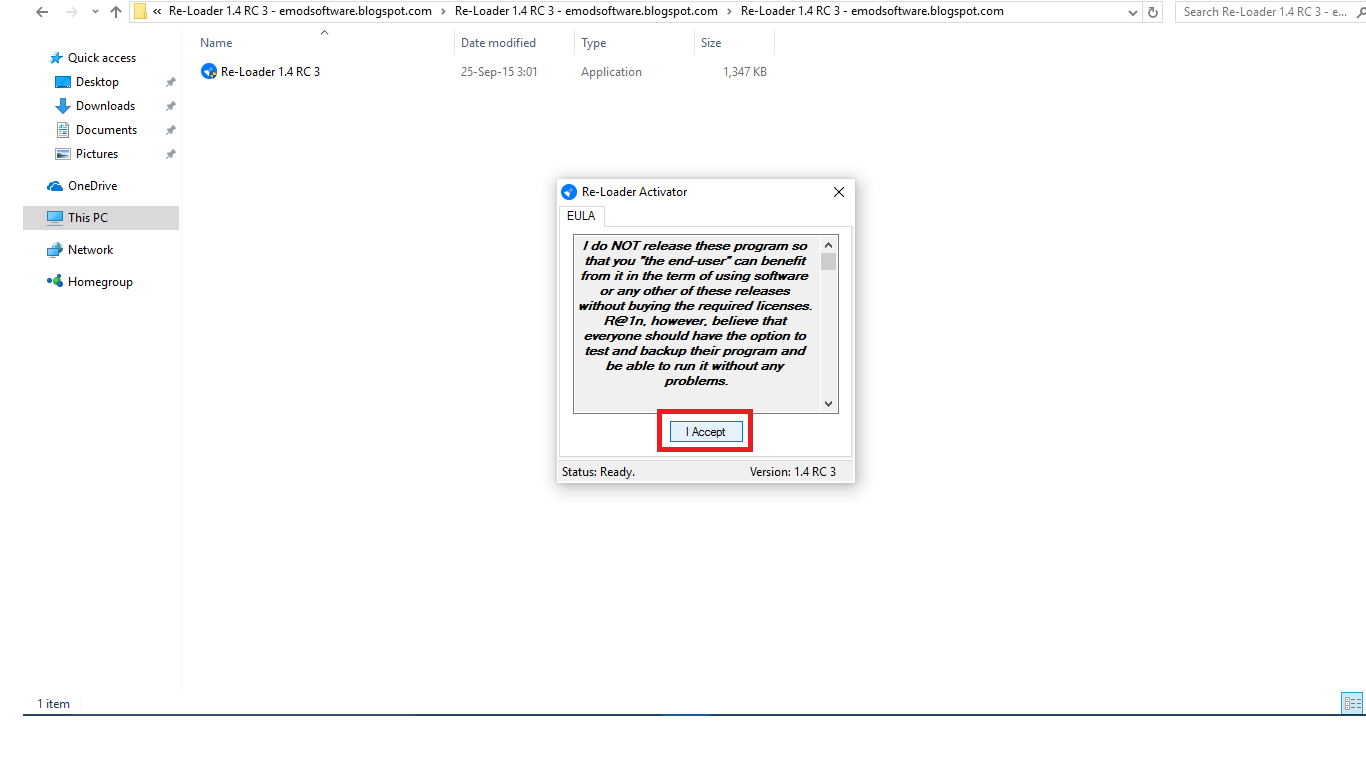Screen dimensions: 1366x768
Task: Click the Pictures icon in sidebar
Action: 63,154
